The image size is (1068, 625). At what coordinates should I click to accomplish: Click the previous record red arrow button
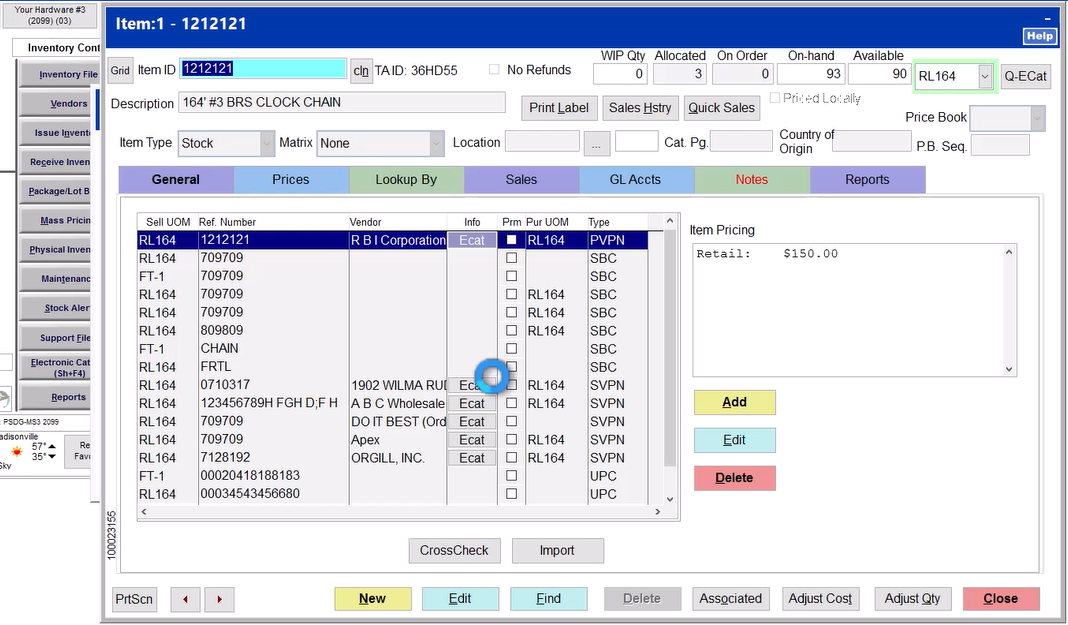click(x=185, y=599)
